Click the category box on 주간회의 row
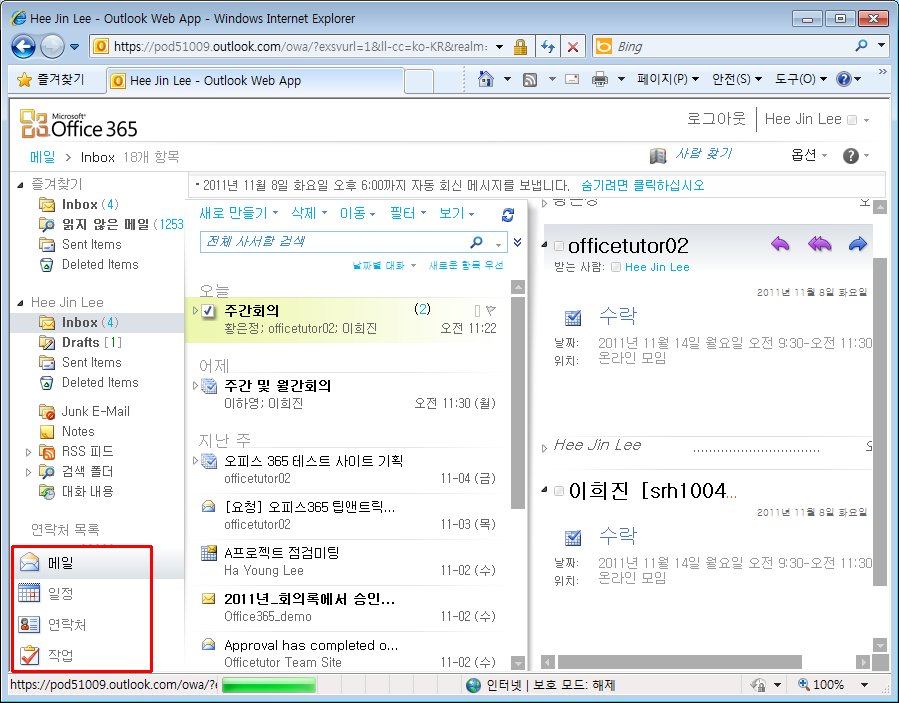The image size is (899, 703). [x=477, y=310]
